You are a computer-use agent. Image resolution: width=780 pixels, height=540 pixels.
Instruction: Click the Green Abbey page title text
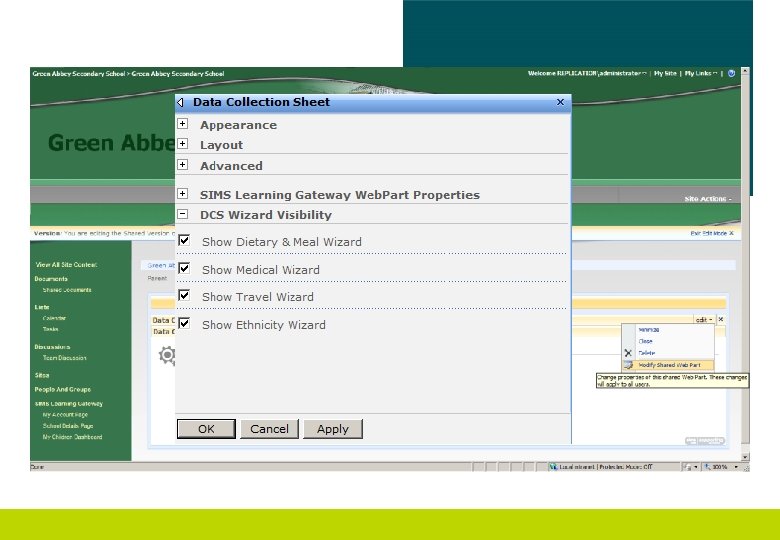111,143
